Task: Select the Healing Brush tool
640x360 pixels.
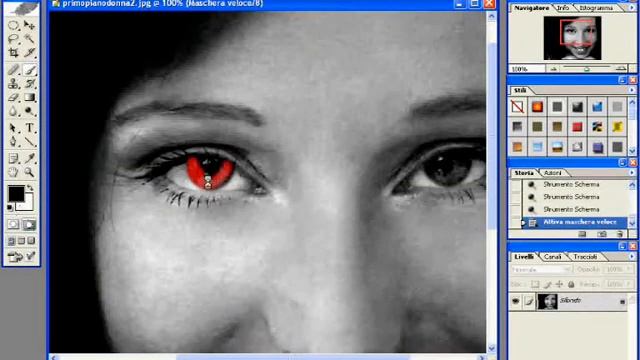Action: (x=13, y=70)
